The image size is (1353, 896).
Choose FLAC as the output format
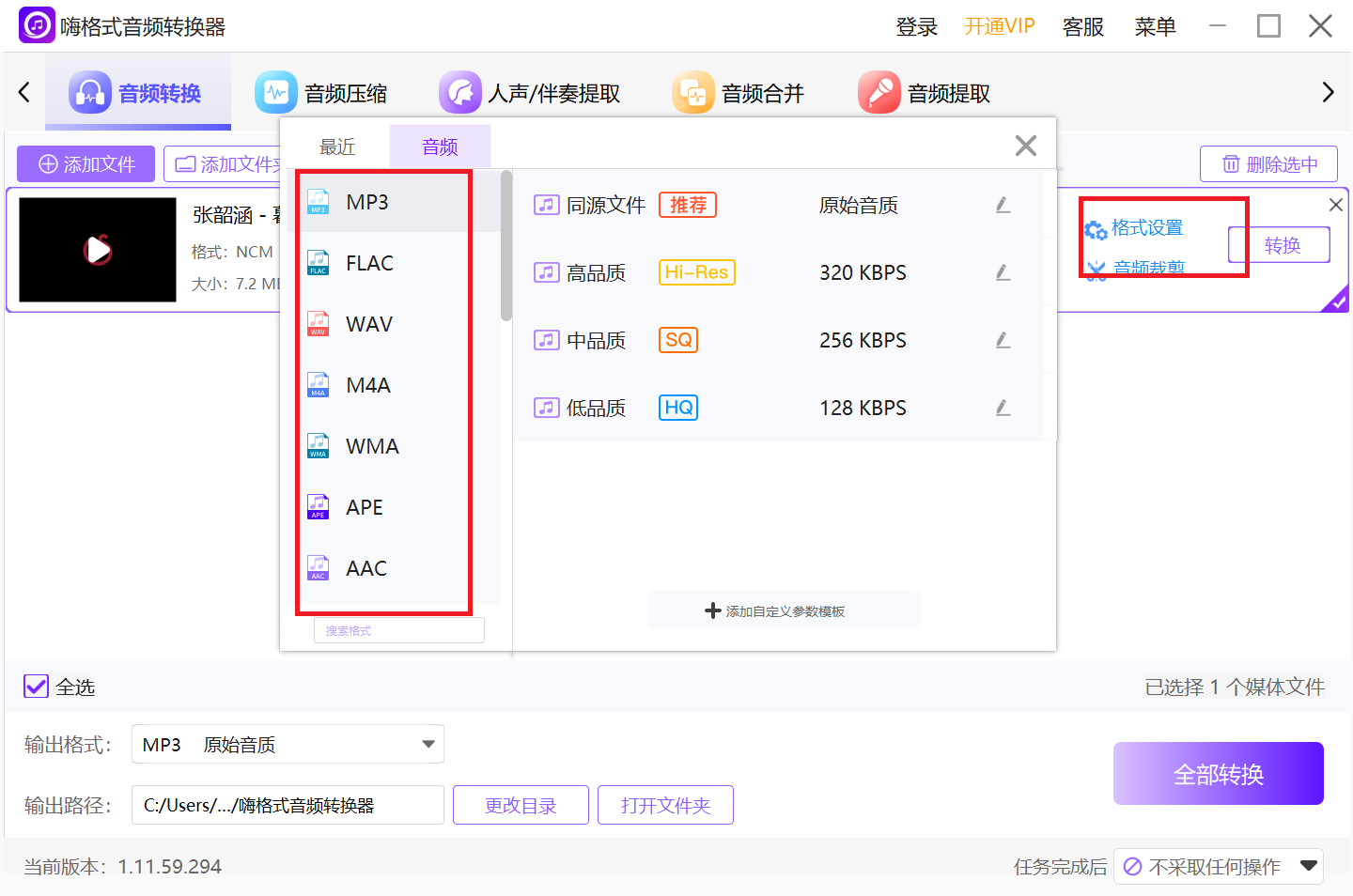pos(368,263)
